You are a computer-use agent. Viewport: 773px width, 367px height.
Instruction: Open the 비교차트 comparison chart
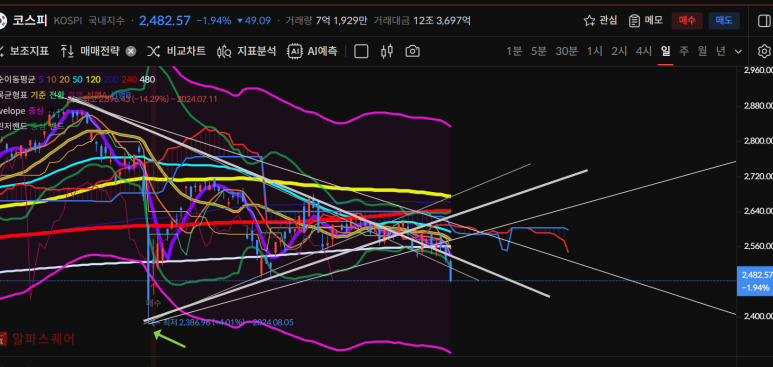tap(176, 51)
